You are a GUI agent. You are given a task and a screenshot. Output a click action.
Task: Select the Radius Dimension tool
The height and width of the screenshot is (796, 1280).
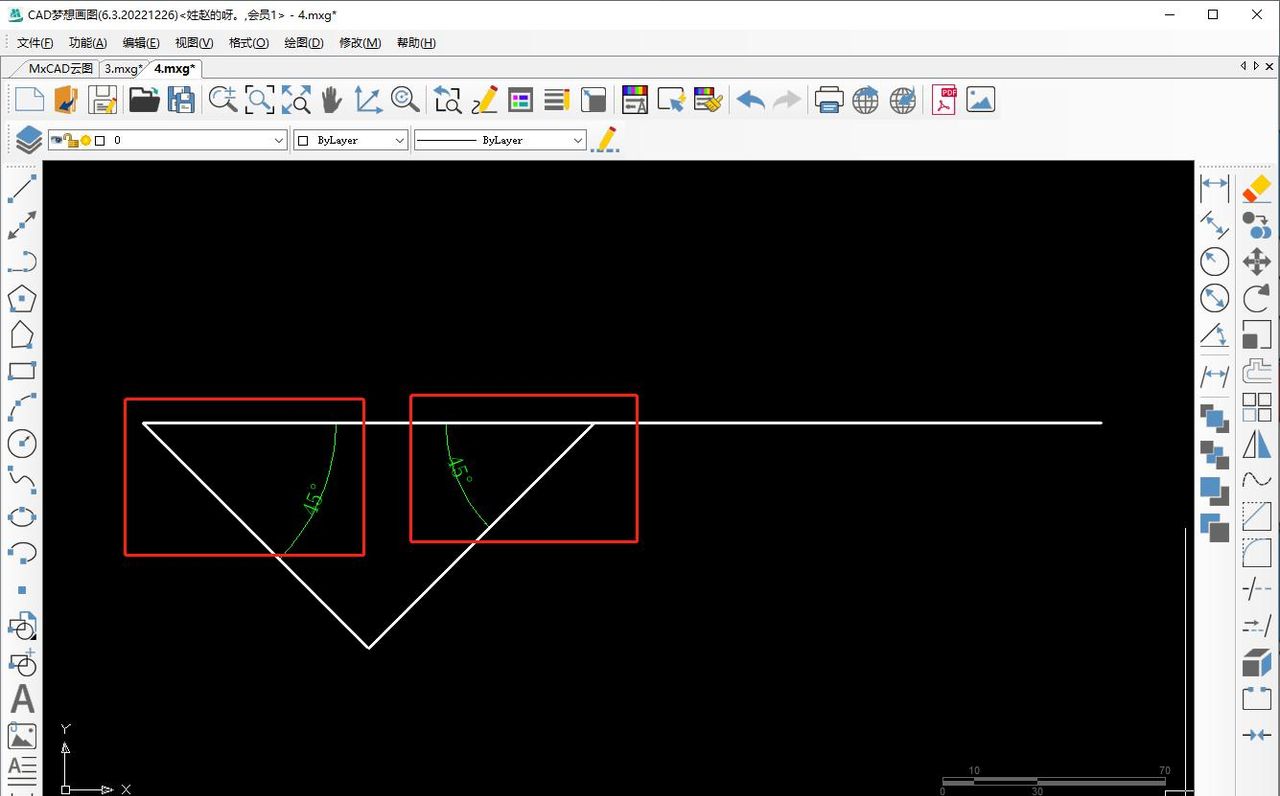(x=1214, y=261)
